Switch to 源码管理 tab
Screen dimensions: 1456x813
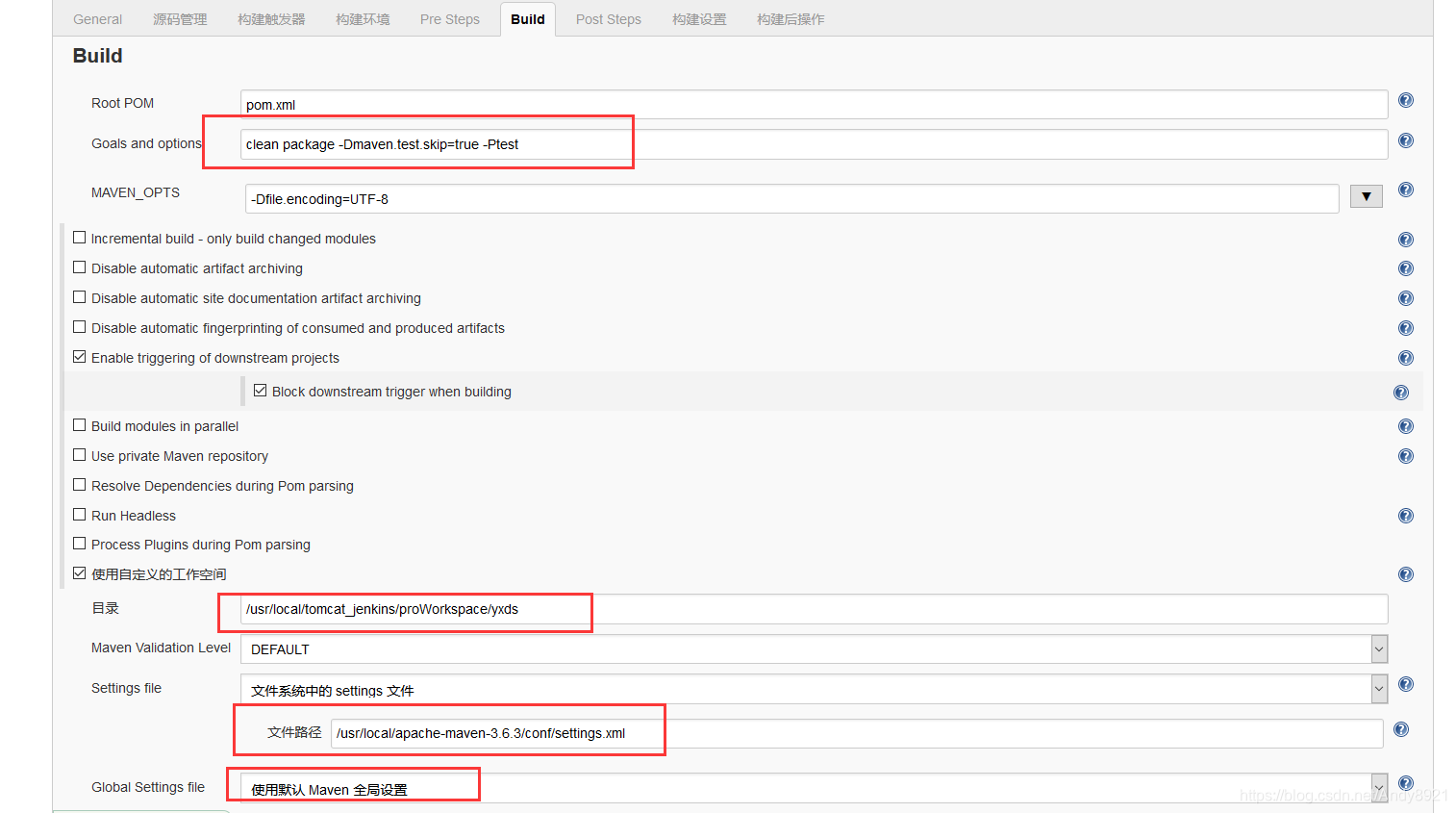(x=180, y=19)
